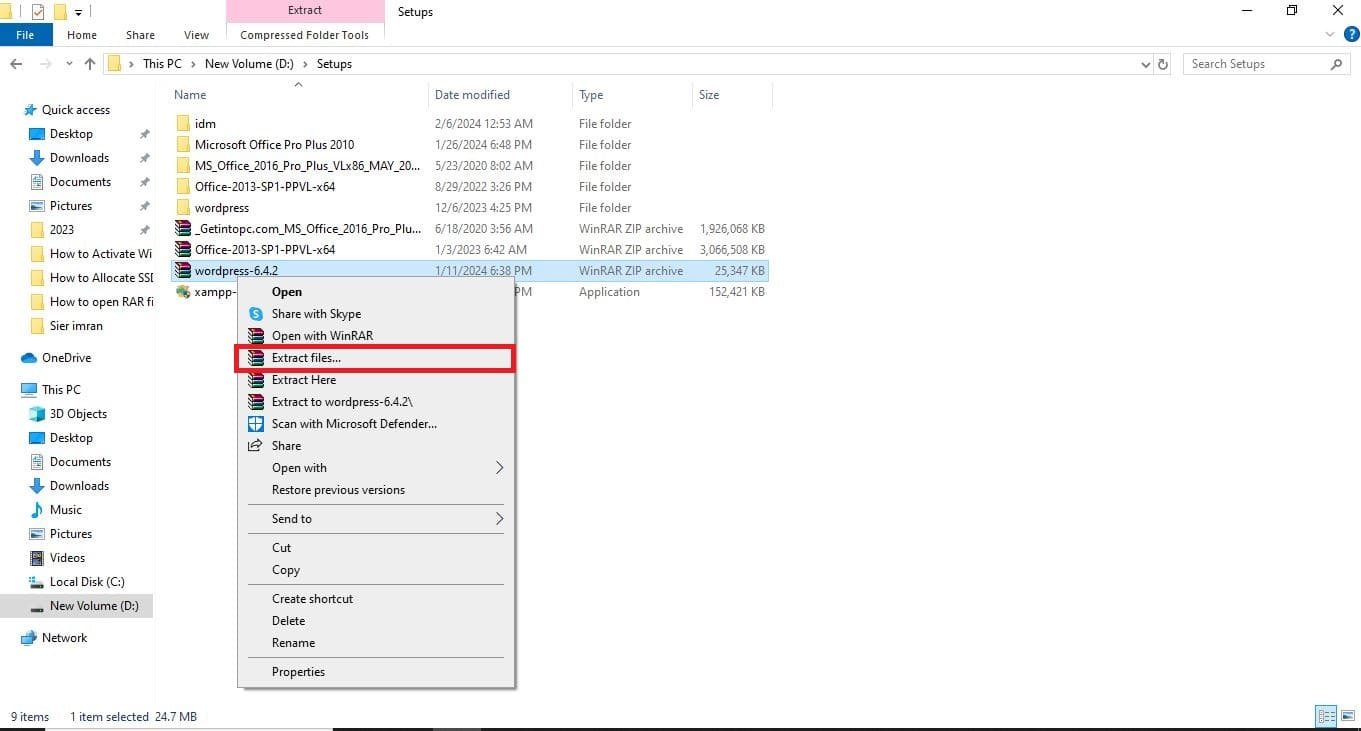
Task: Click the Share with Skype icon
Action: (x=255, y=314)
